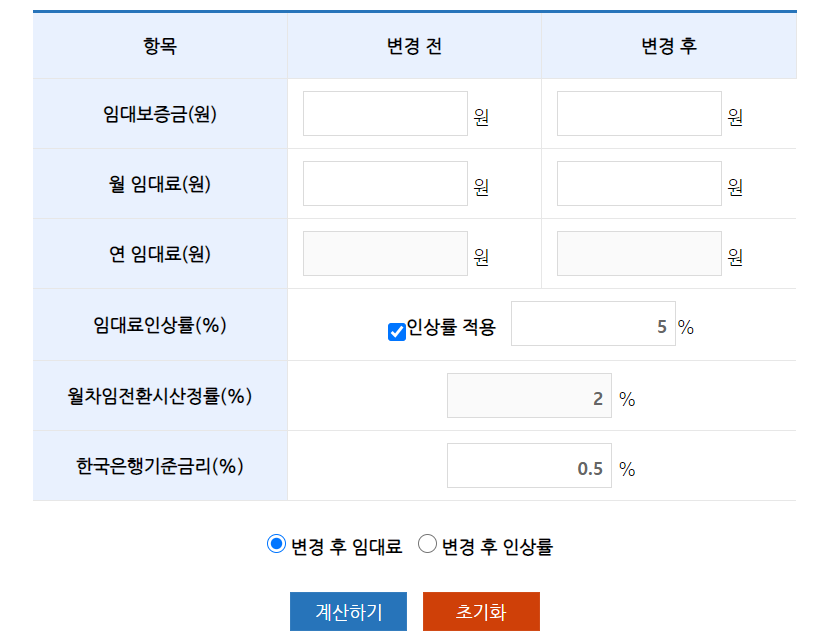This screenshot has height=639, width=823.
Task: Click the 월 임대료 변경 전 input field
Action: (x=385, y=183)
